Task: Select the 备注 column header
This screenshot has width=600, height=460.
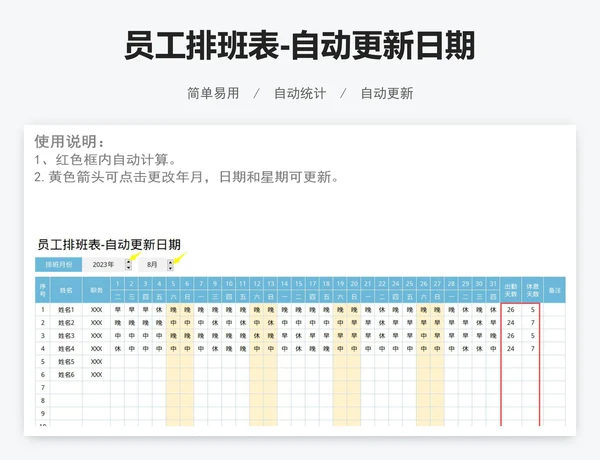Action: 554,290
